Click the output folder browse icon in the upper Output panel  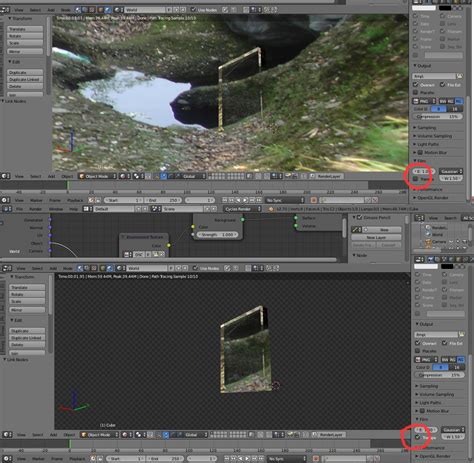pyautogui.click(x=460, y=76)
